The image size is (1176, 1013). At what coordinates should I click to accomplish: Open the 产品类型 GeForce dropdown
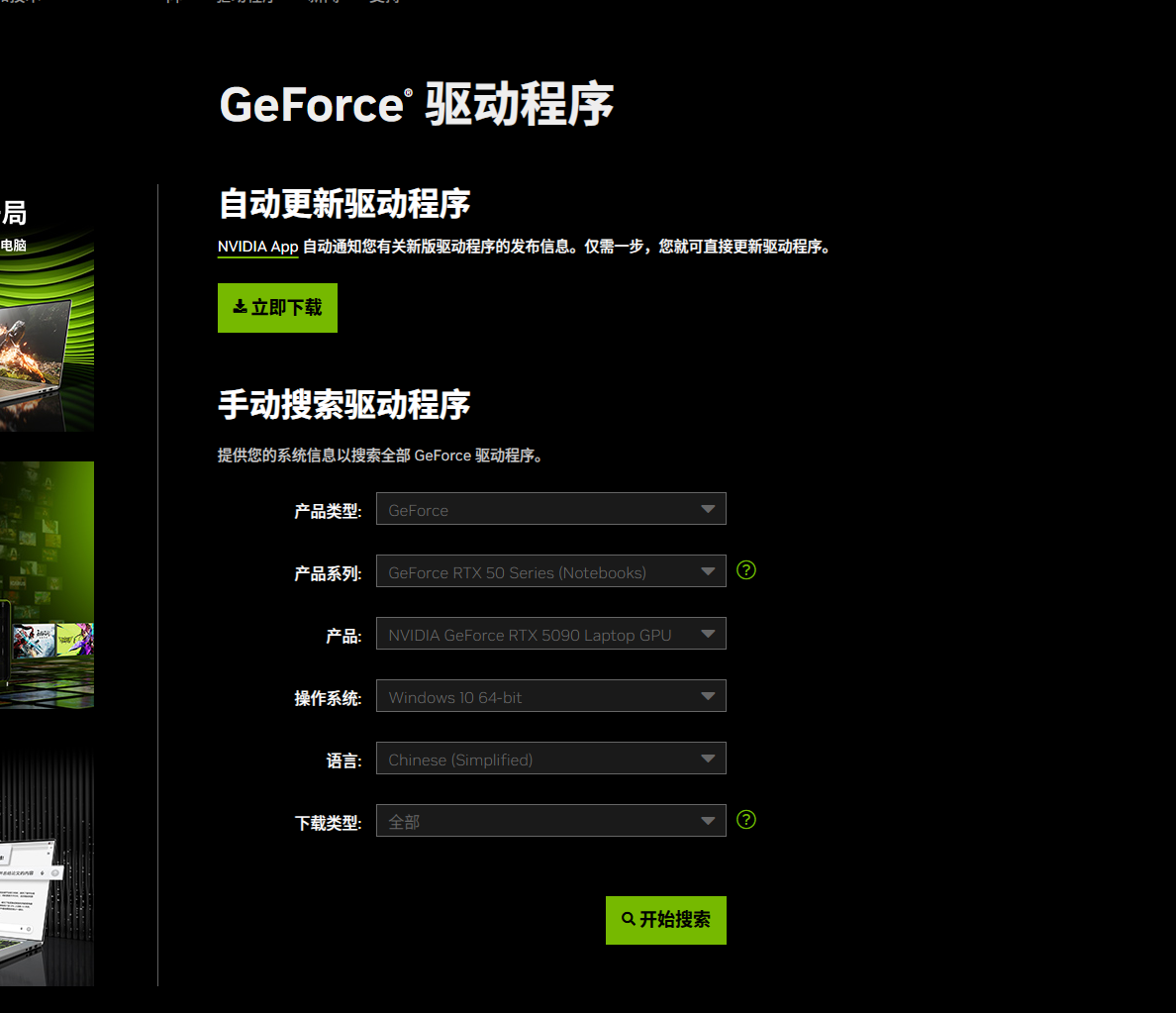[550, 509]
